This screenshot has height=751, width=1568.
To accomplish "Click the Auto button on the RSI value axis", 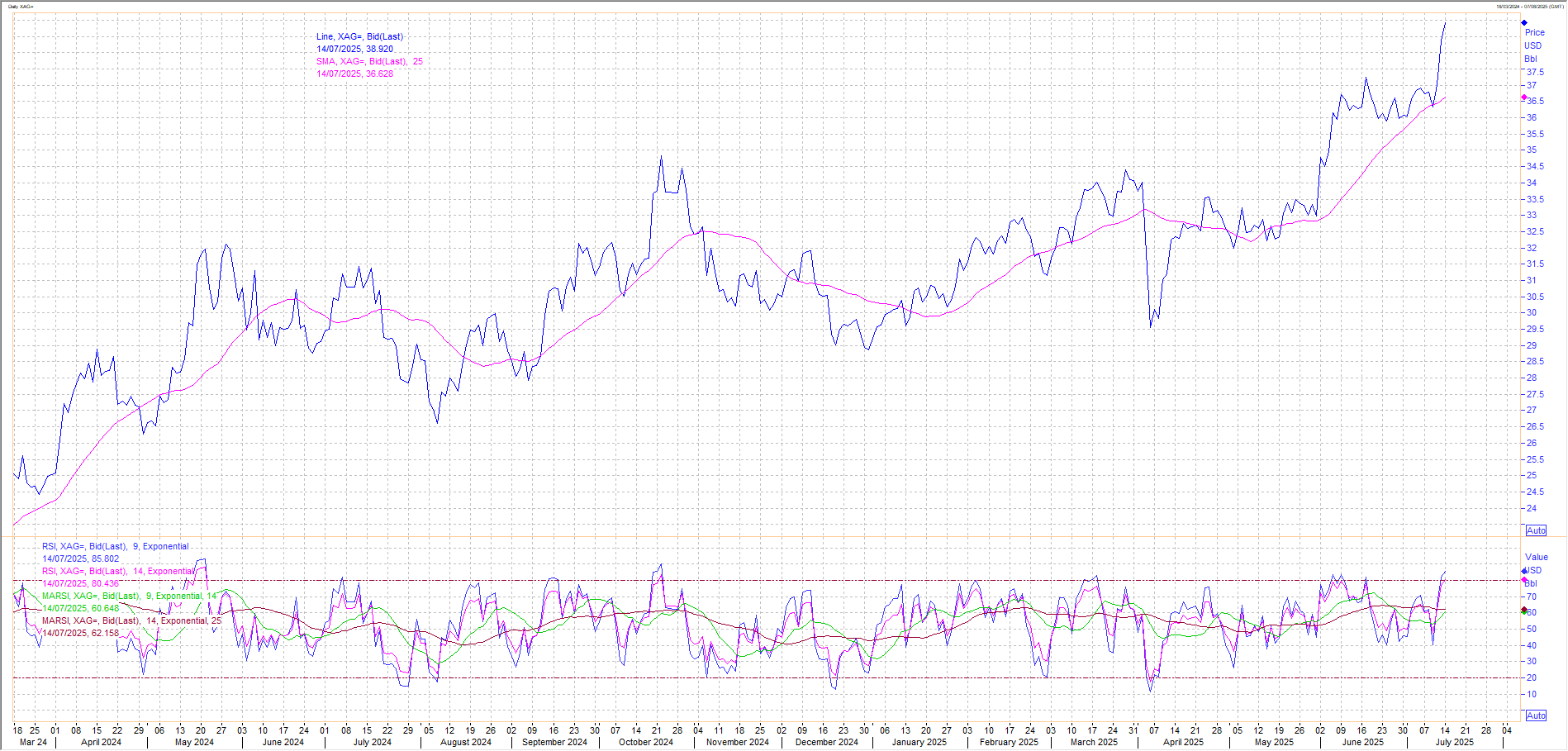I will [x=1536, y=715].
